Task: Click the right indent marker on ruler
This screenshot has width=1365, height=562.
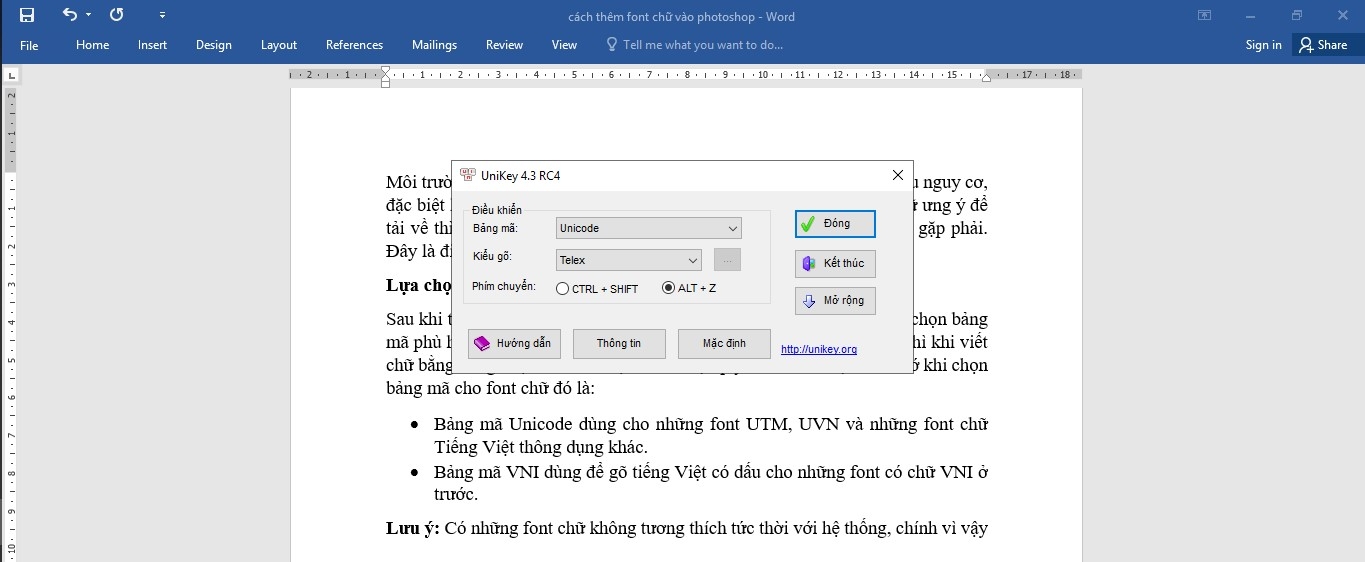Action: [x=986, y=77]
